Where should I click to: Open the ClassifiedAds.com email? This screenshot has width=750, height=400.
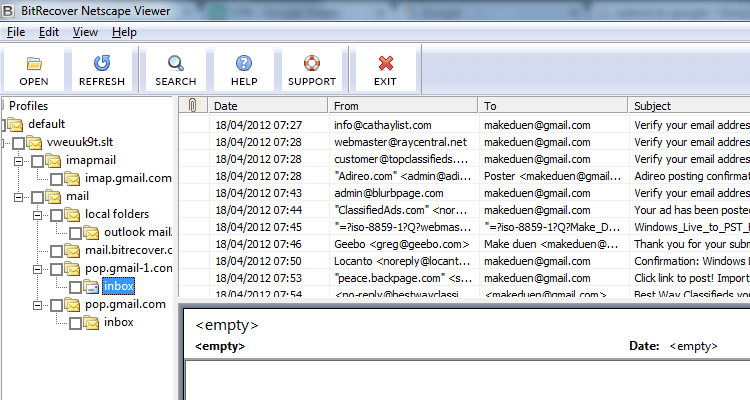coord(464,211)
